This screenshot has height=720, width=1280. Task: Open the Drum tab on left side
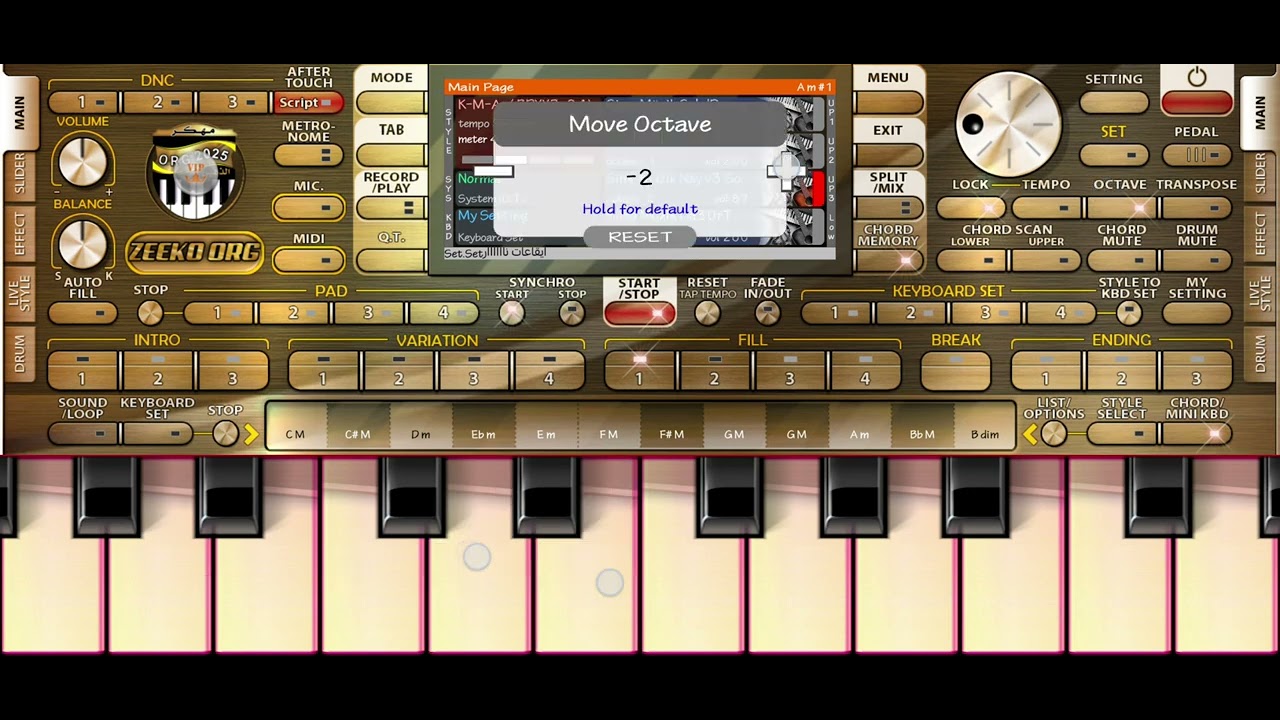tap(19, 355)
